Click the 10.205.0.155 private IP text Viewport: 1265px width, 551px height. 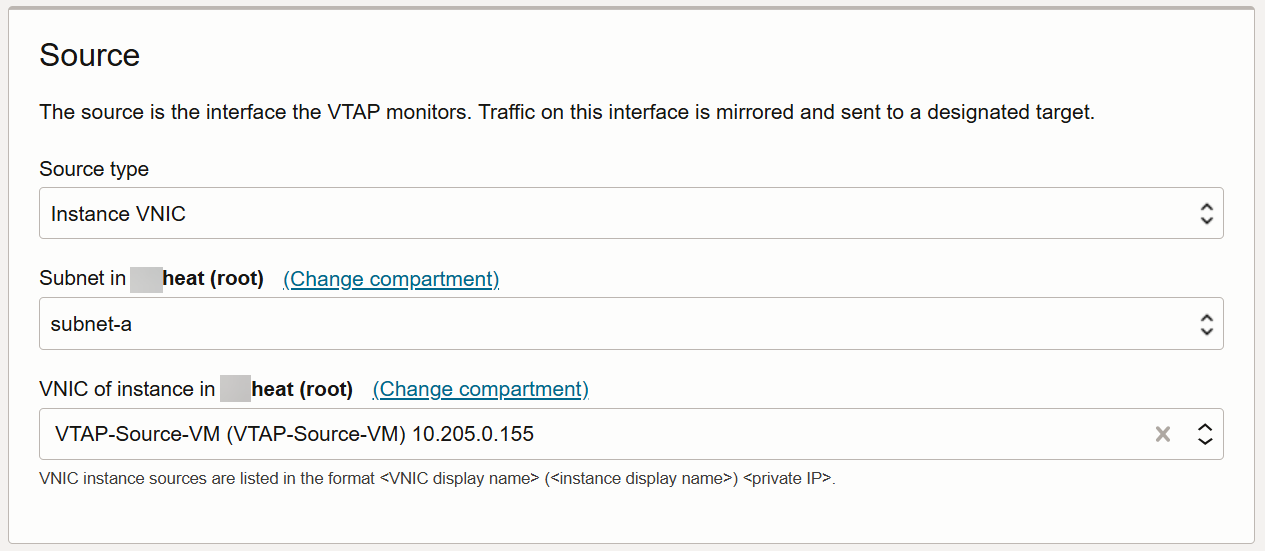click(x=473, y=434)
